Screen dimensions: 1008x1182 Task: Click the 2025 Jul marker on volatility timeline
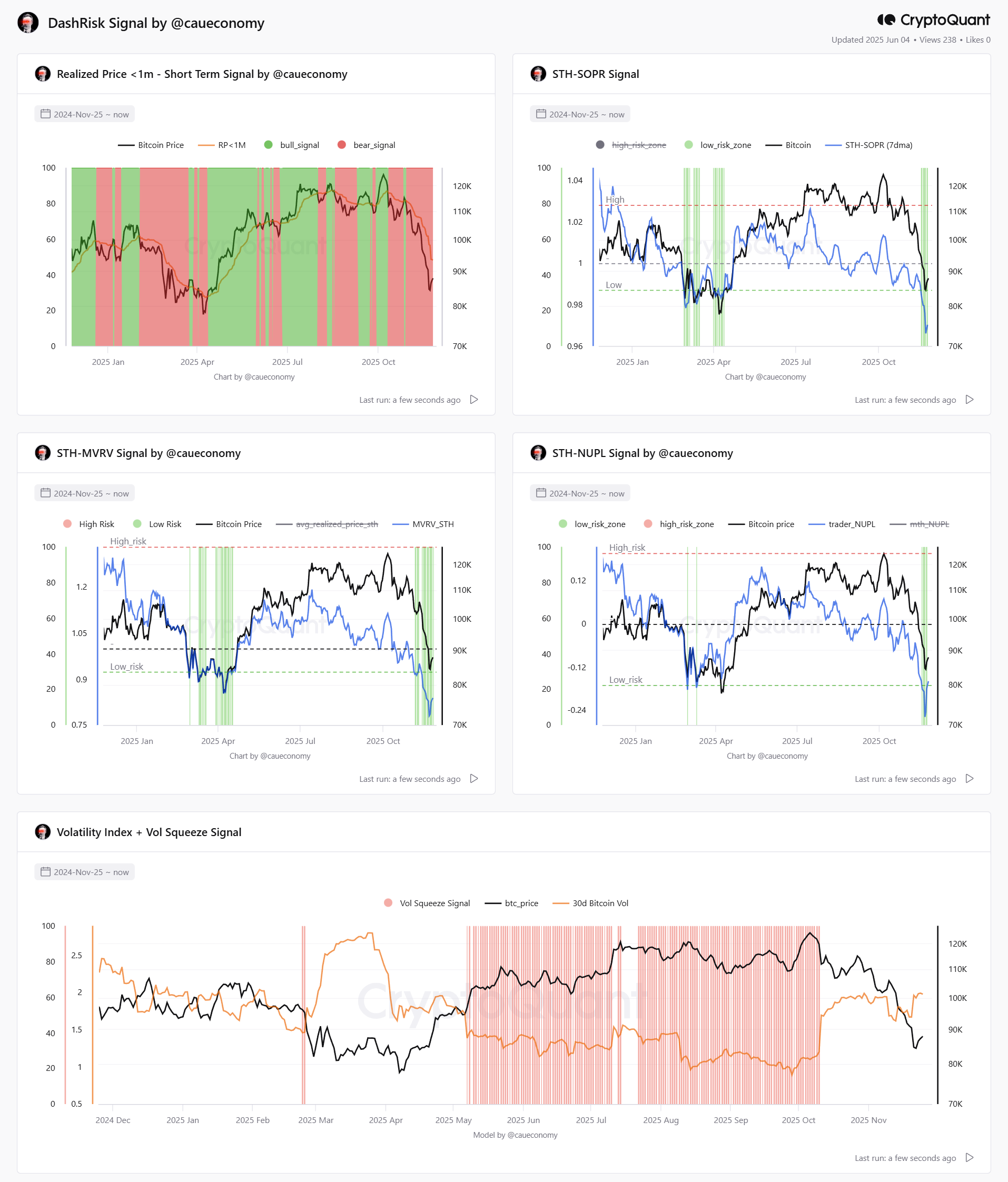[591, 1120]
